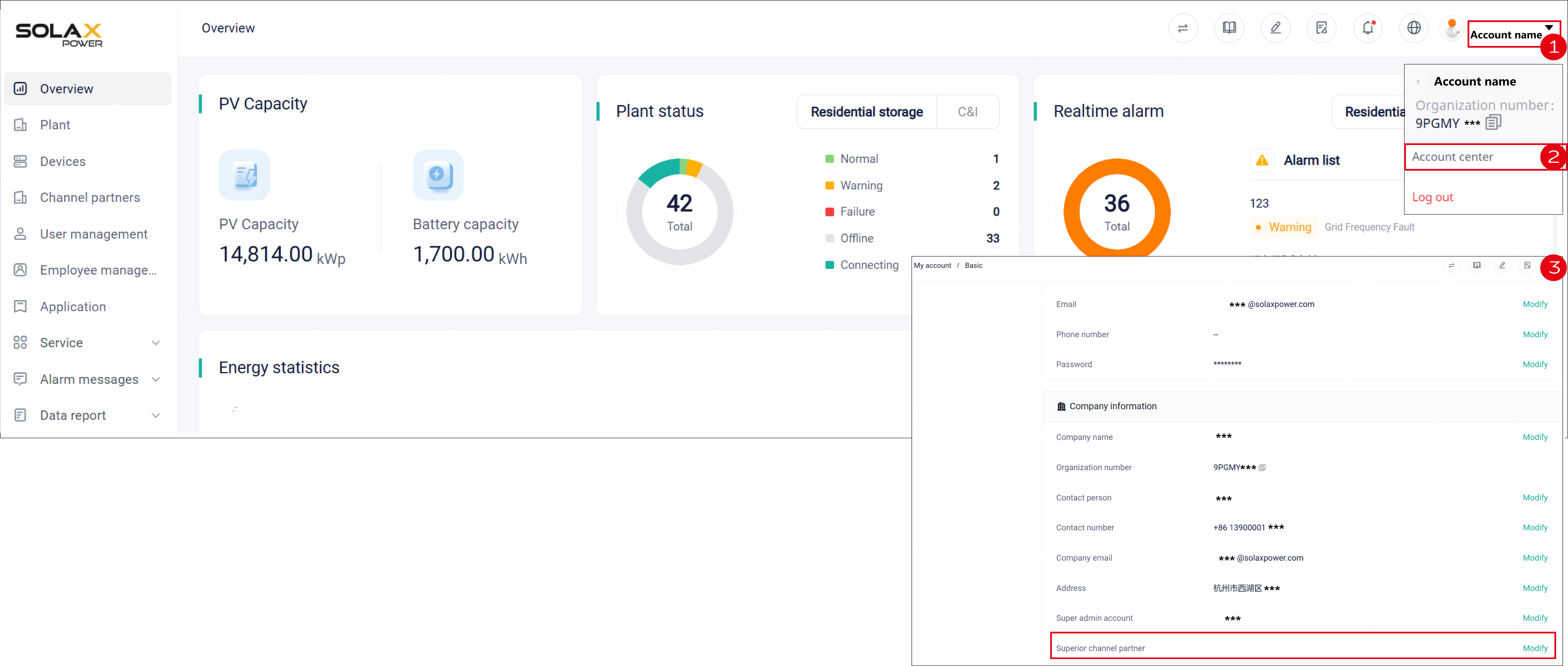The height and width of the screenshot is (666, 1568).
Task: Click Modify next to Company email
Action: (x=1535, y=558)
